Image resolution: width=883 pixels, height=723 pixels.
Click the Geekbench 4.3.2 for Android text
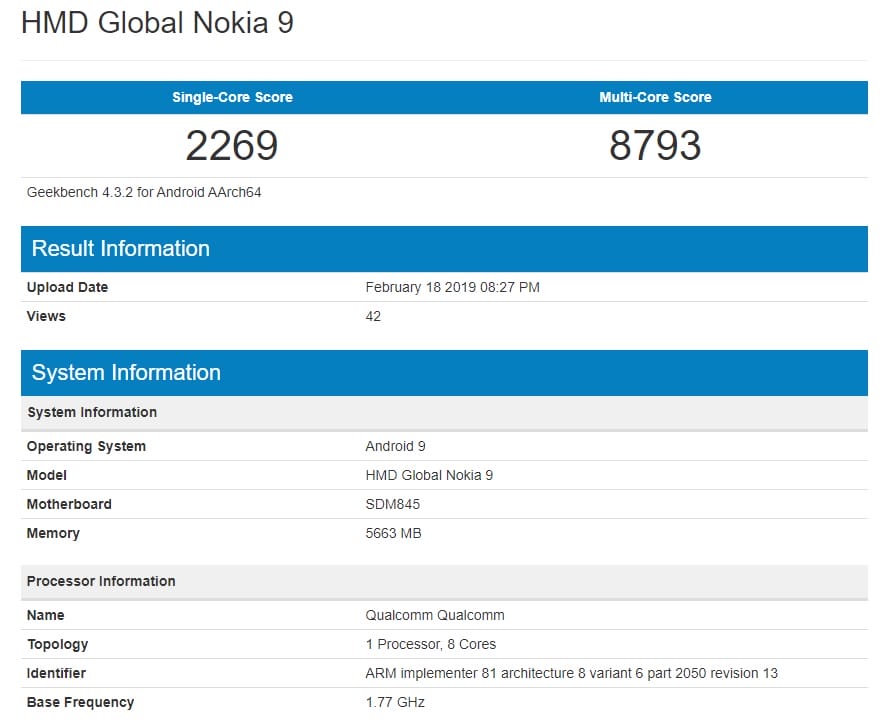144,192
